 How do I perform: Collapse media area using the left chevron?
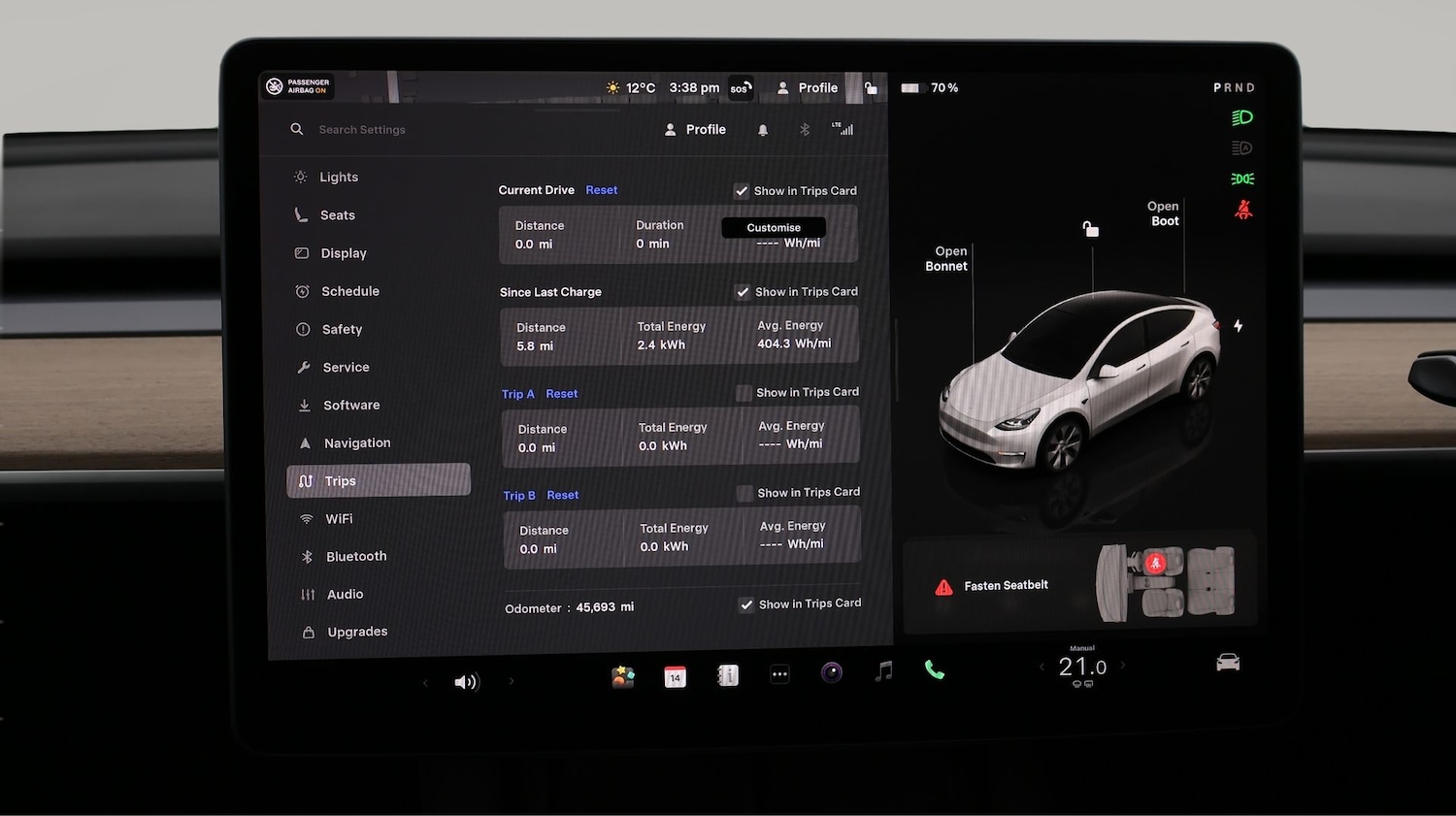425,681
